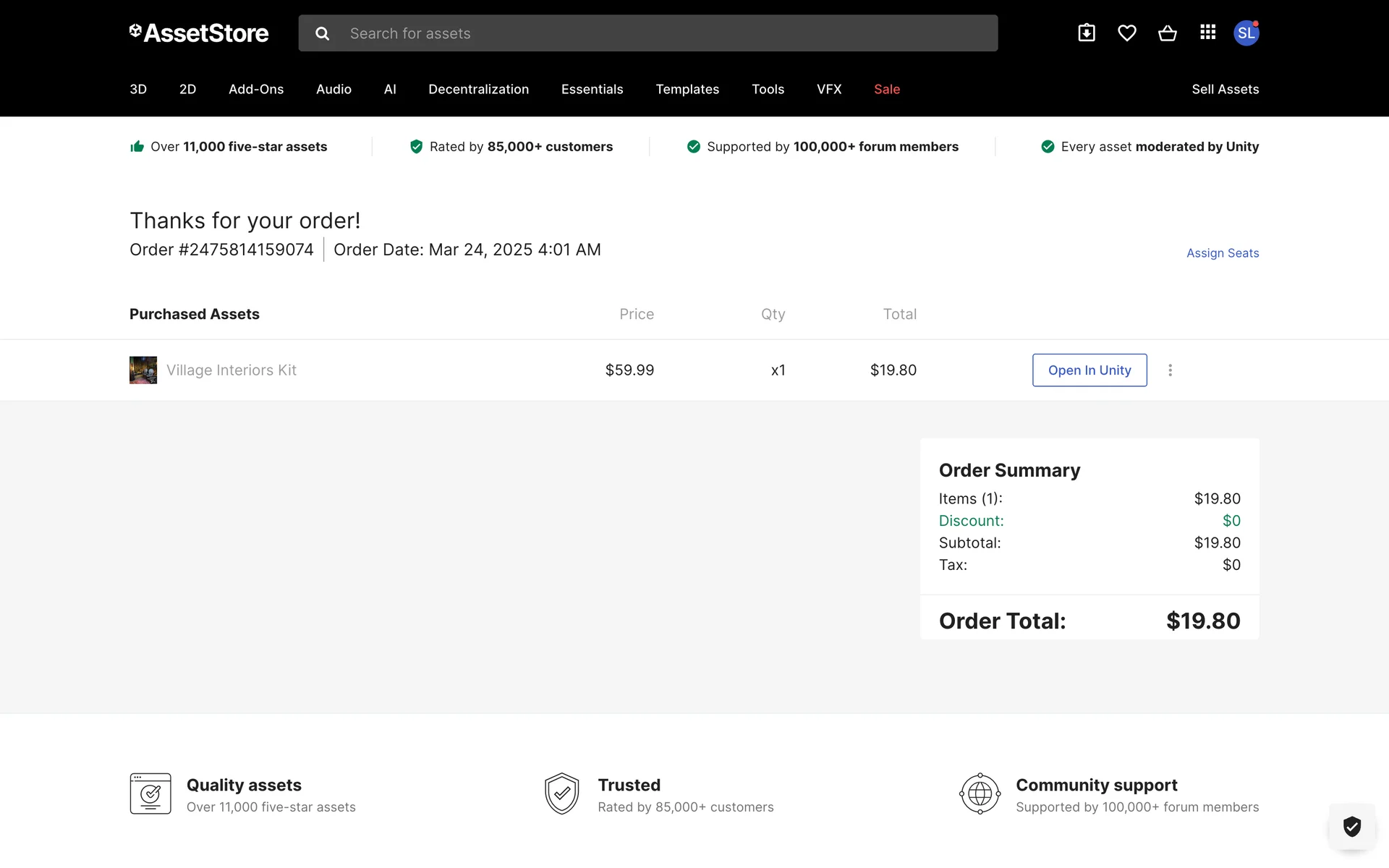Go to the Sale section
Image resolution: width=1389 pixels, height=868 pixels.
pyautogui.click(x=887, y=89)
